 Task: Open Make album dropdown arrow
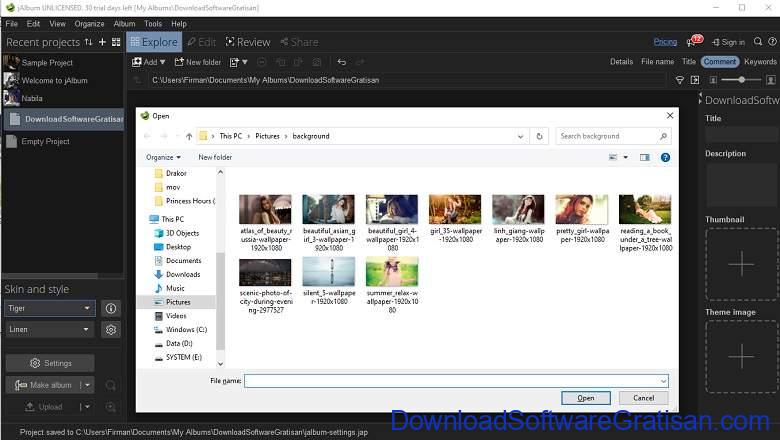click(87, 385)
